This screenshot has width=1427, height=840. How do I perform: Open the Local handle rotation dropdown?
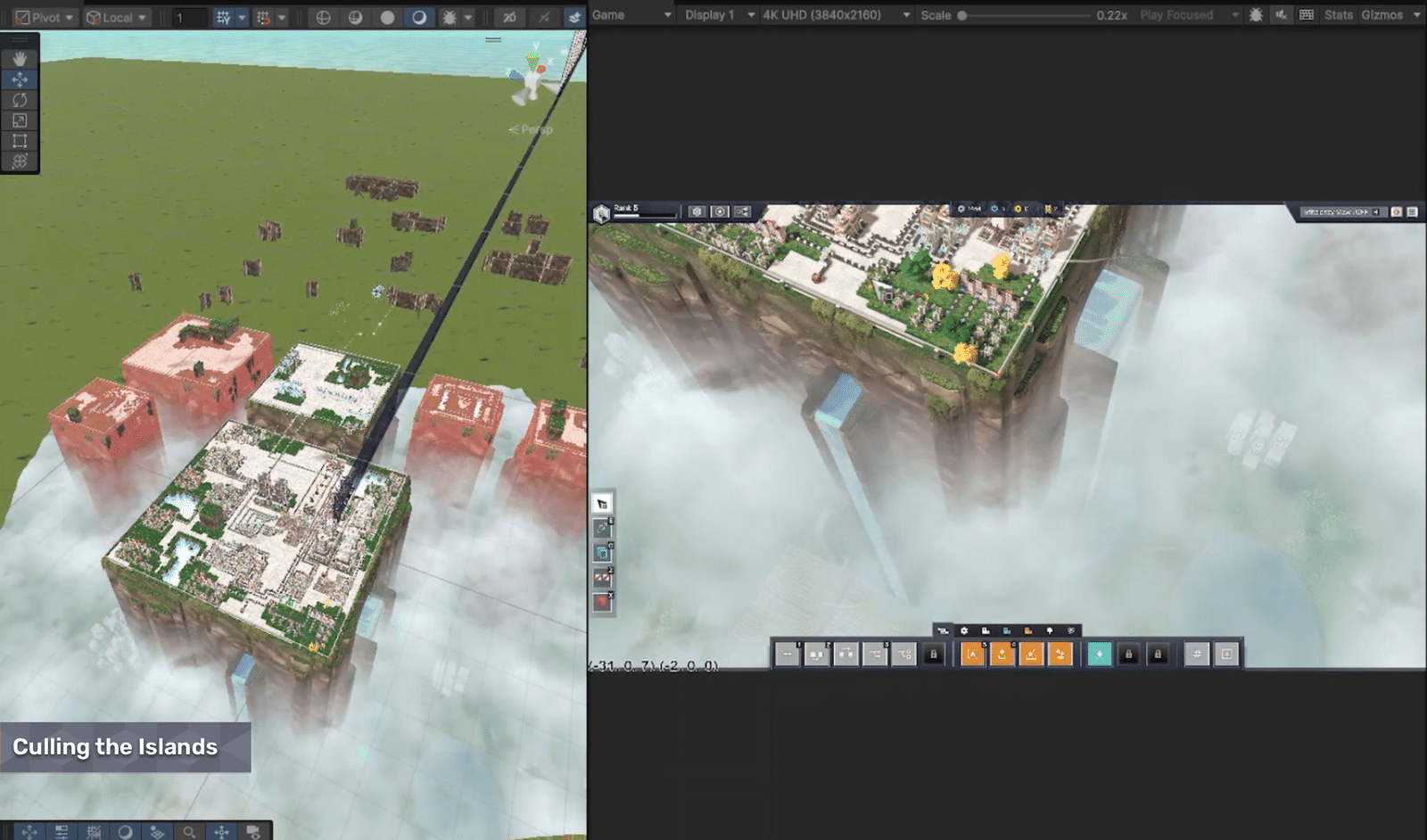(116, 17)
